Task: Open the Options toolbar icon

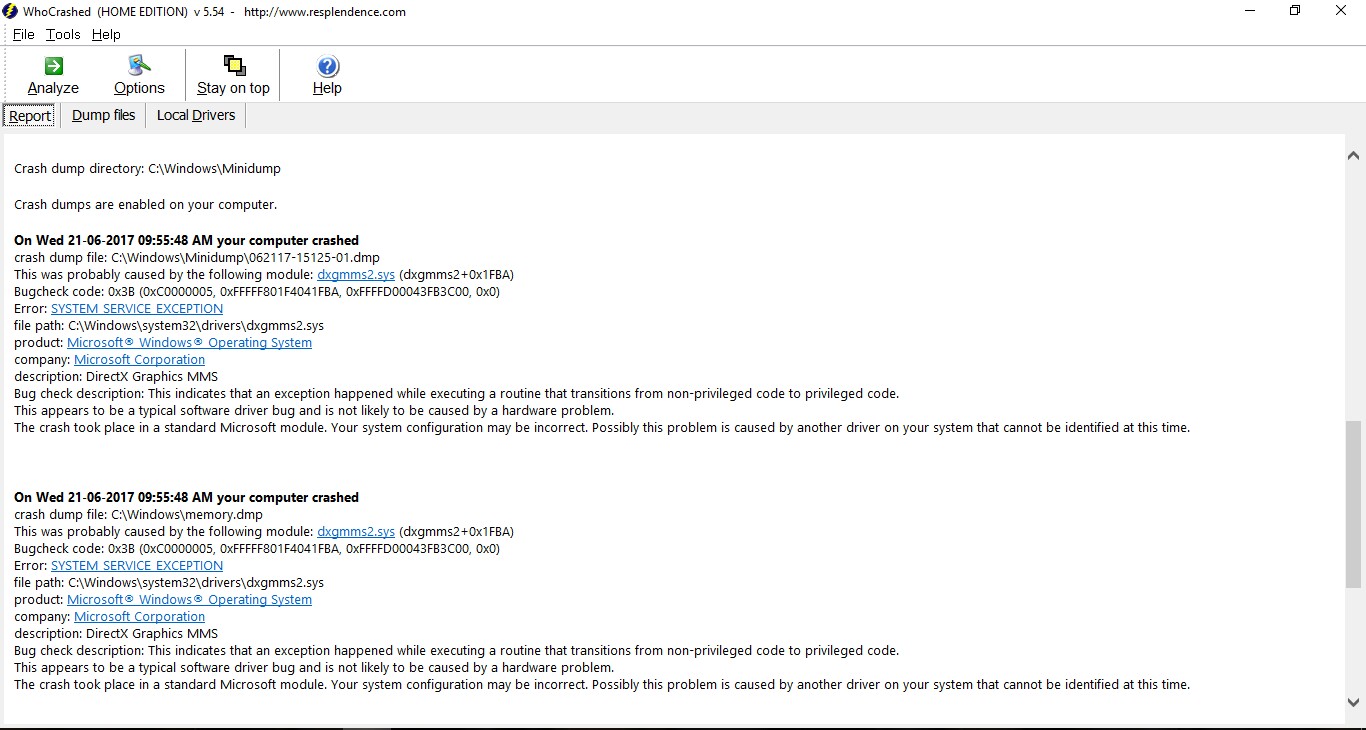Action: (139, 67)
